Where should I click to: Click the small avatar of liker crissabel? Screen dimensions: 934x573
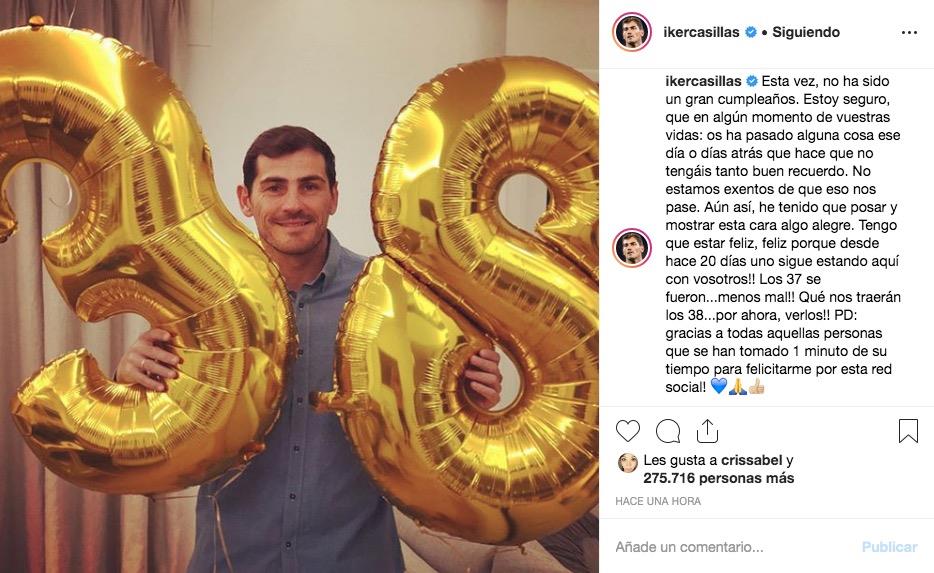click(x=628, y=462)
